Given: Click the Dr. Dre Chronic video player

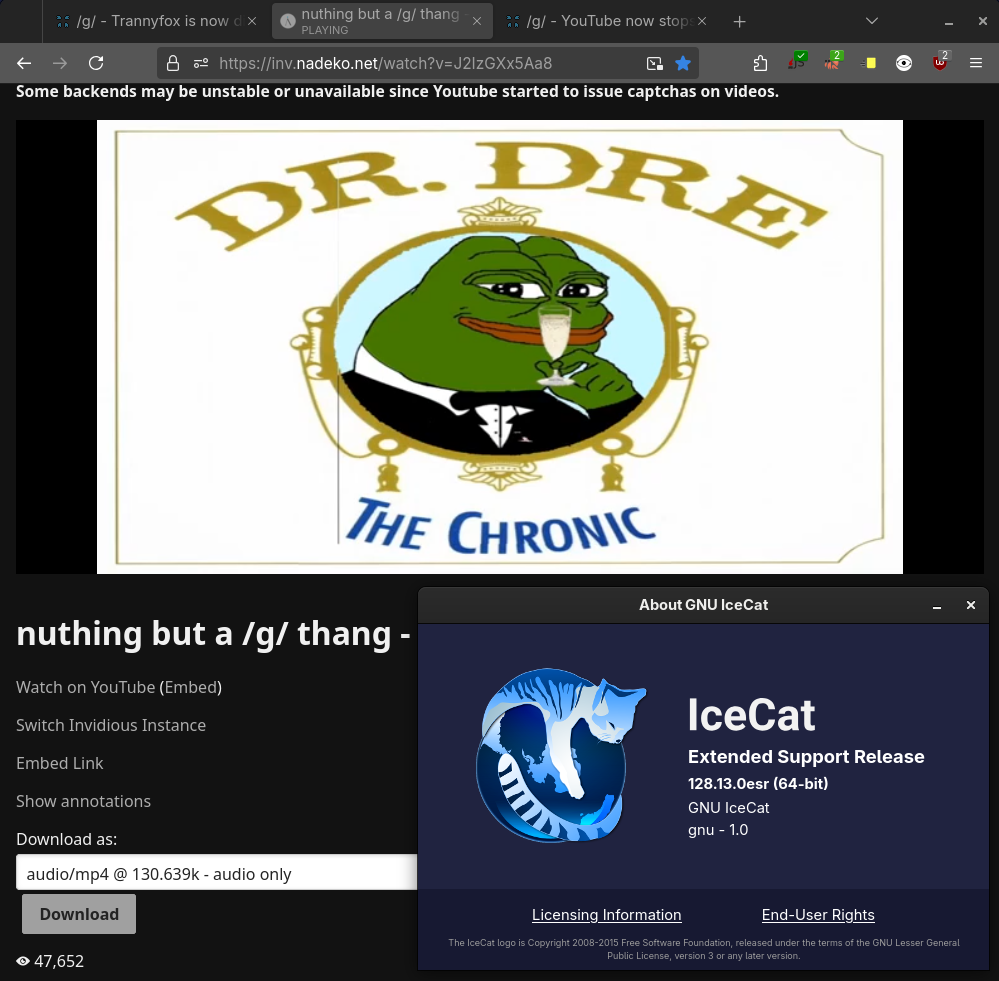Looking at the screenshot, I should pos(500,347).
